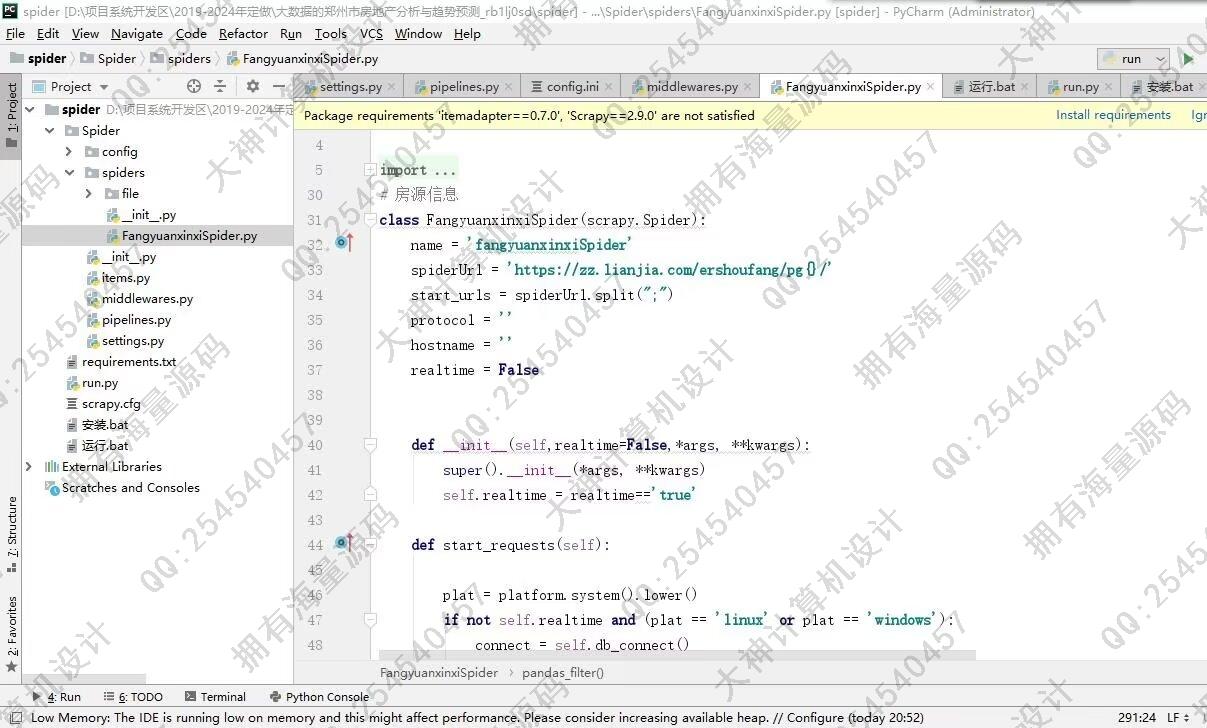Image resolution: width=1207 pixels, height=728 pixels.
Task: Click the green Run arrow in toolbar
Action: coord(1188,59)
